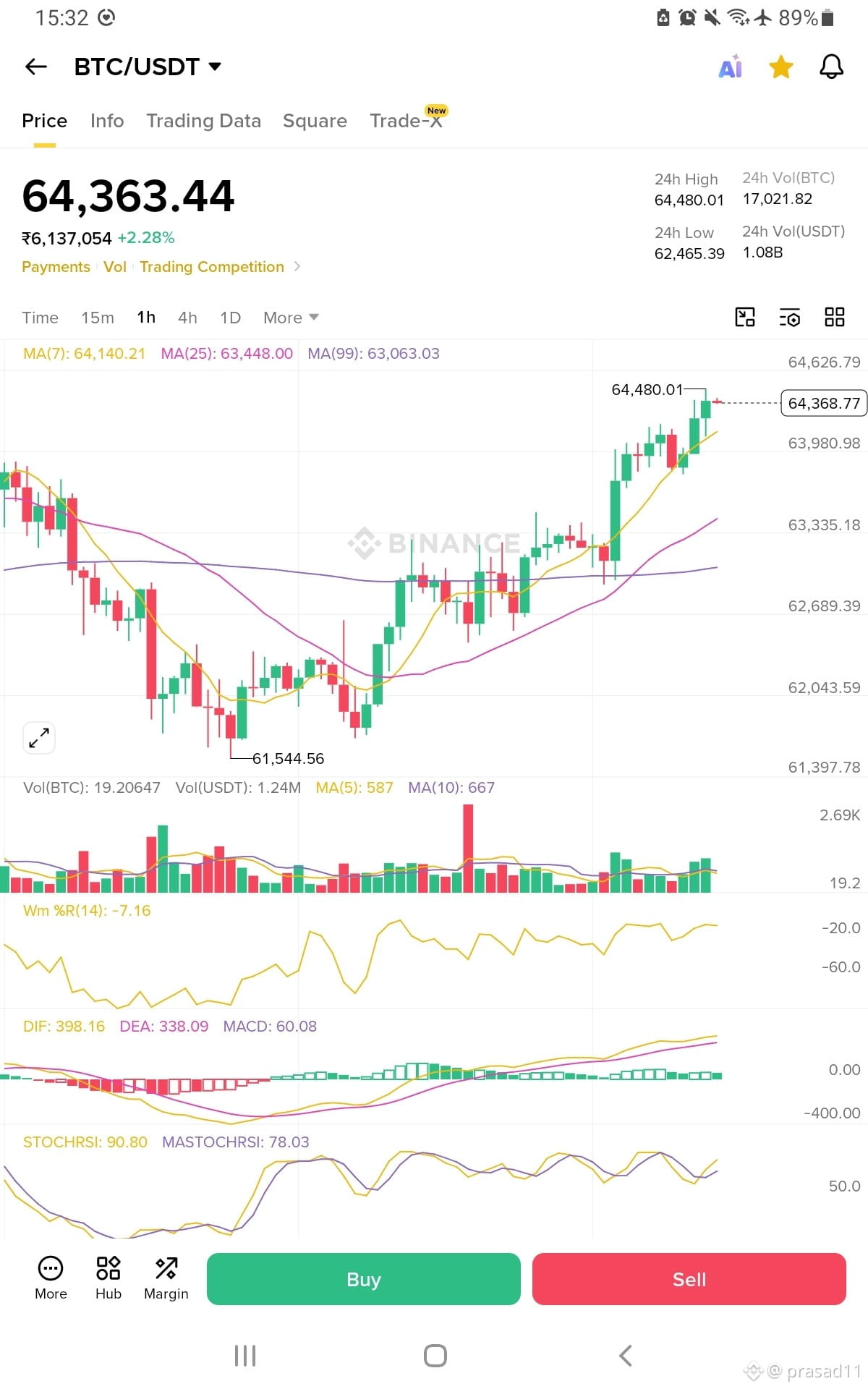The height and width of the screenshot is (1389, 868).
Task: Switch to the Info tab
Action: tap(107, 121)
